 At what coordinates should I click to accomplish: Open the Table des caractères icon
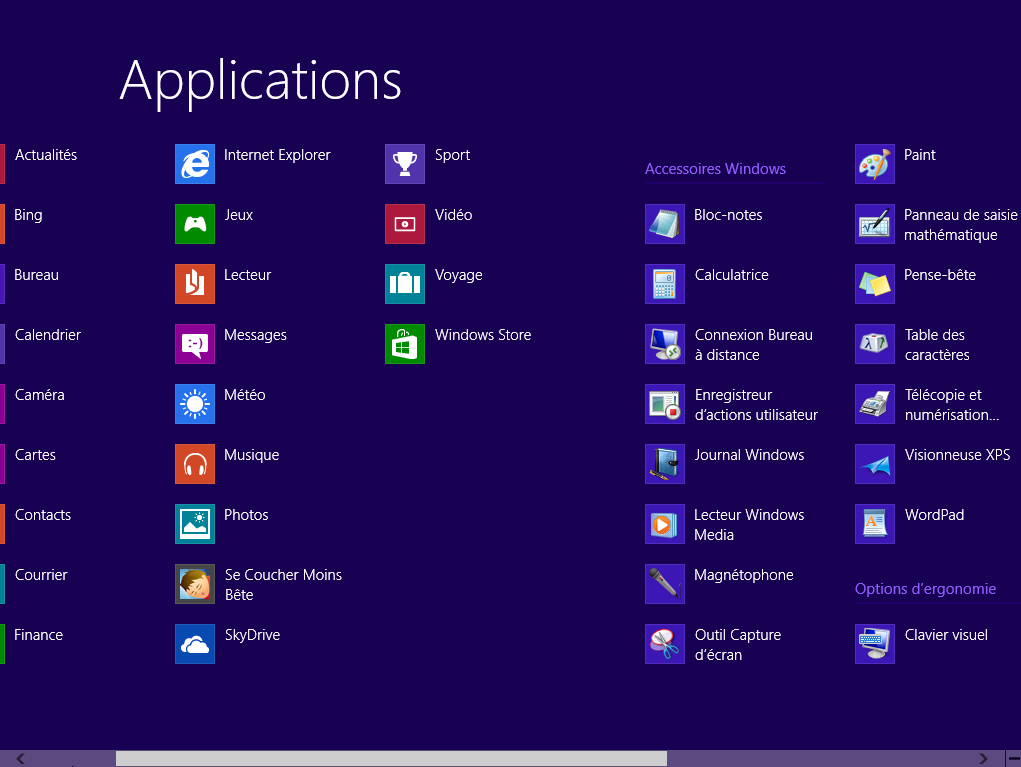[874, 344]
